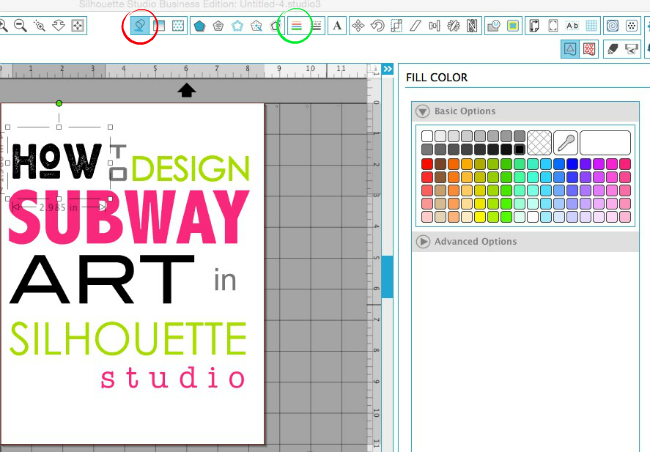Click the 'Ab' icon in the toolbar
Viewport: 650px width, 452px height.
tap(572, 26)
